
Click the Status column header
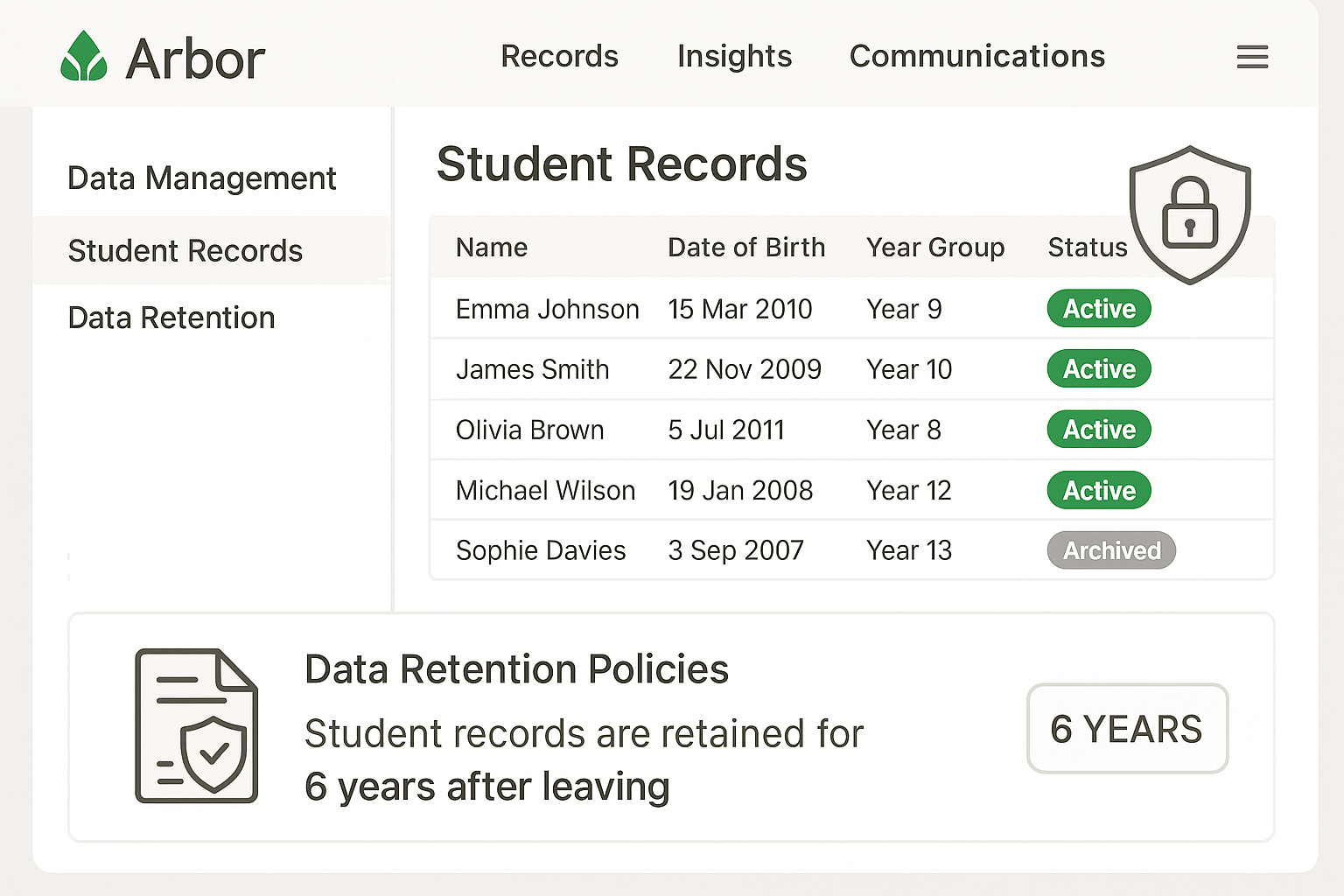(x=1088, y=248)
